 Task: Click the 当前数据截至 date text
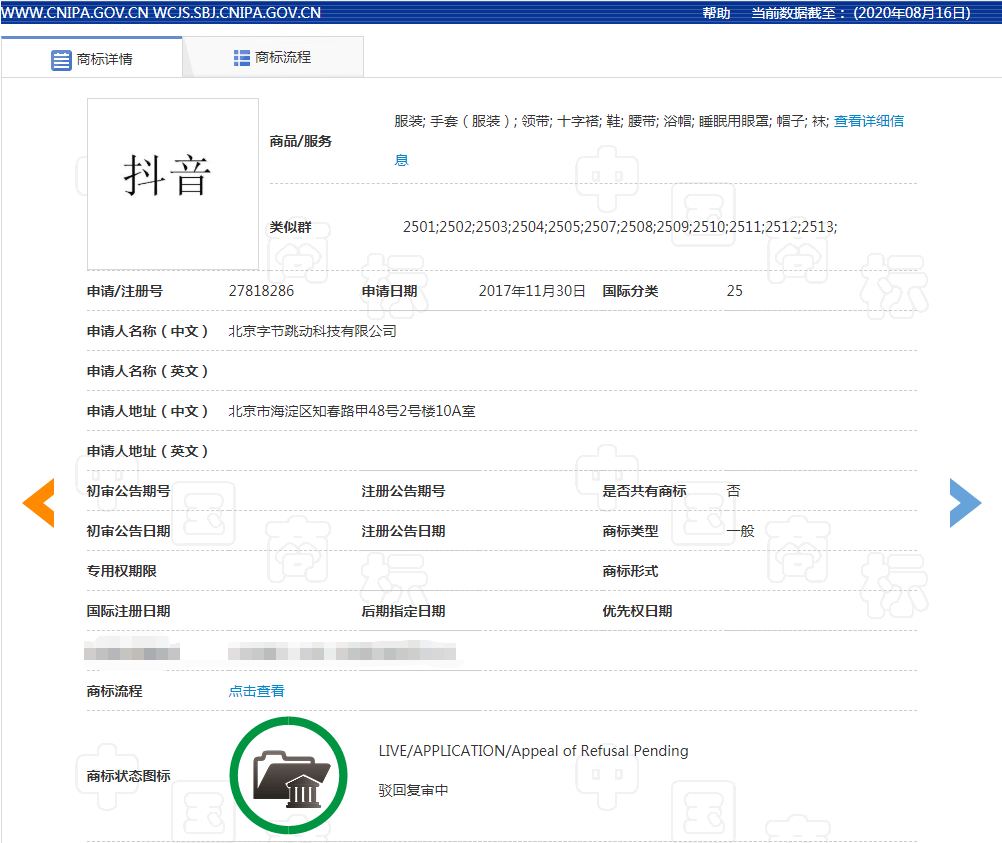861,13
